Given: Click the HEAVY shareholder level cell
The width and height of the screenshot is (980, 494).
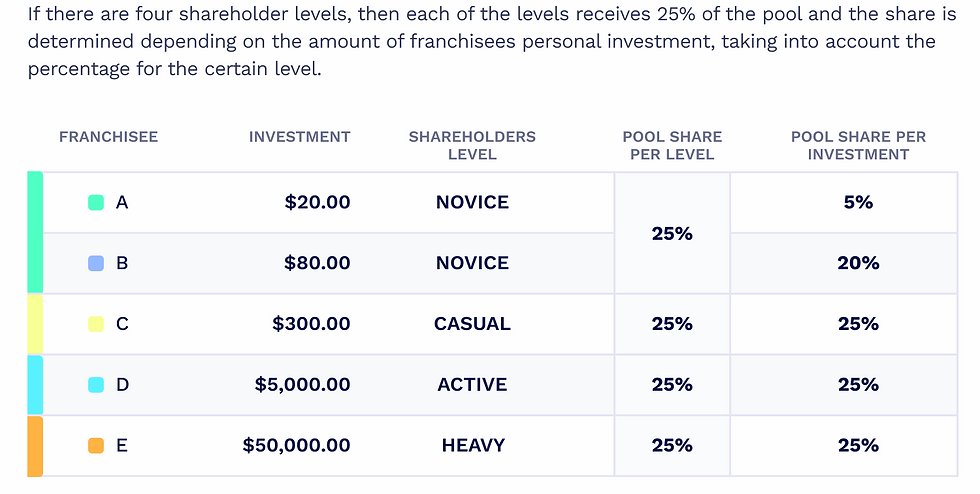Looking at the screenshot, I should click(473, 445).
